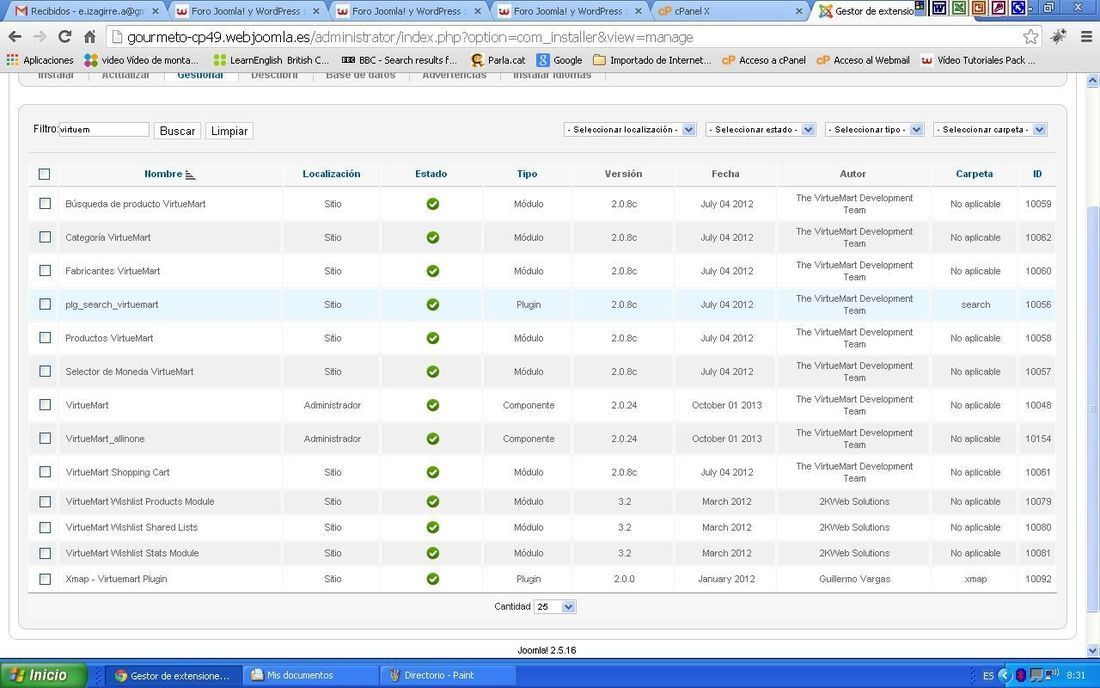Check the Productos VirtueMart row checkbox
The image size is (1100, 688).
(x=45, y=337)
